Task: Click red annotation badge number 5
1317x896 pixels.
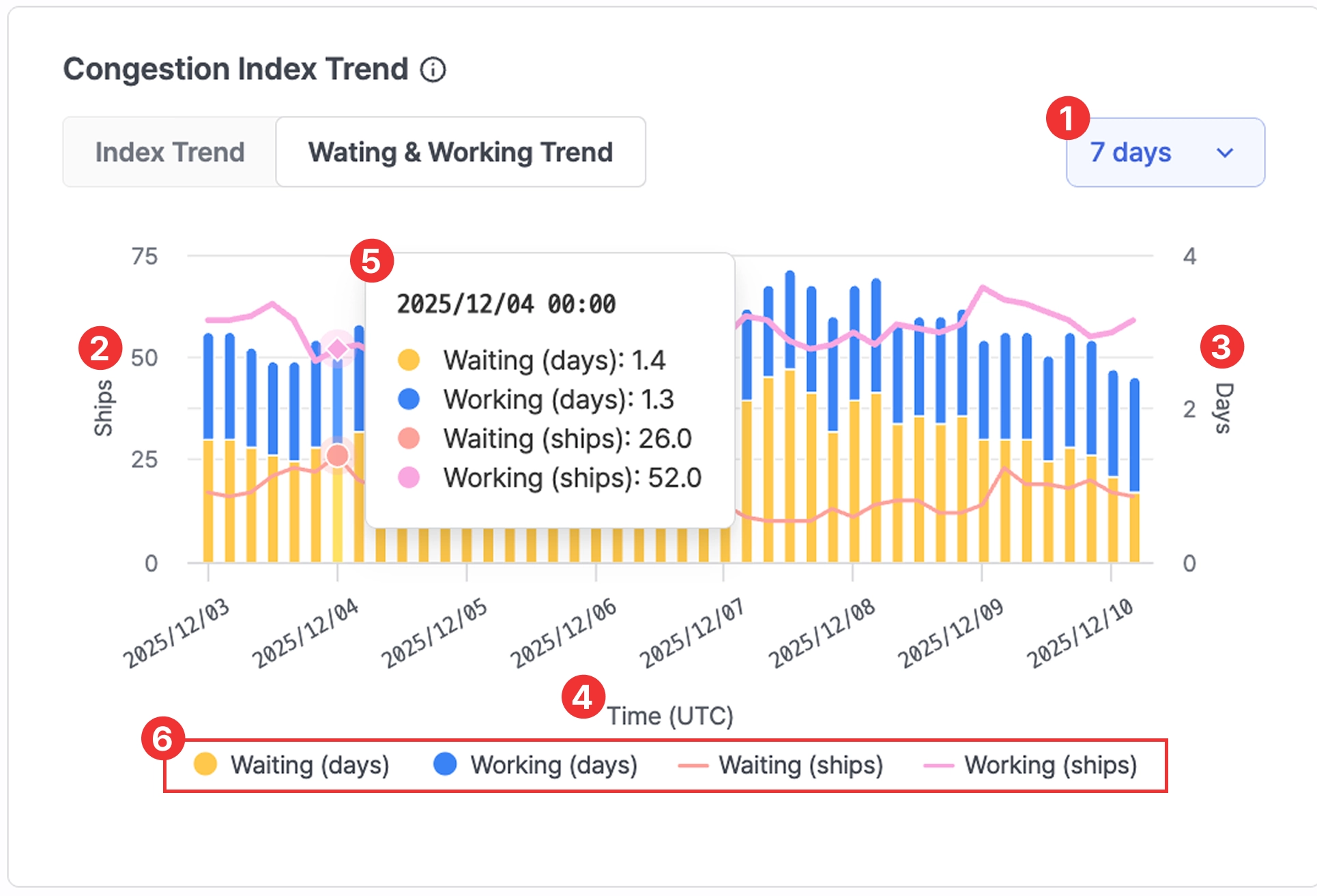Action: (x=371, y=261)
